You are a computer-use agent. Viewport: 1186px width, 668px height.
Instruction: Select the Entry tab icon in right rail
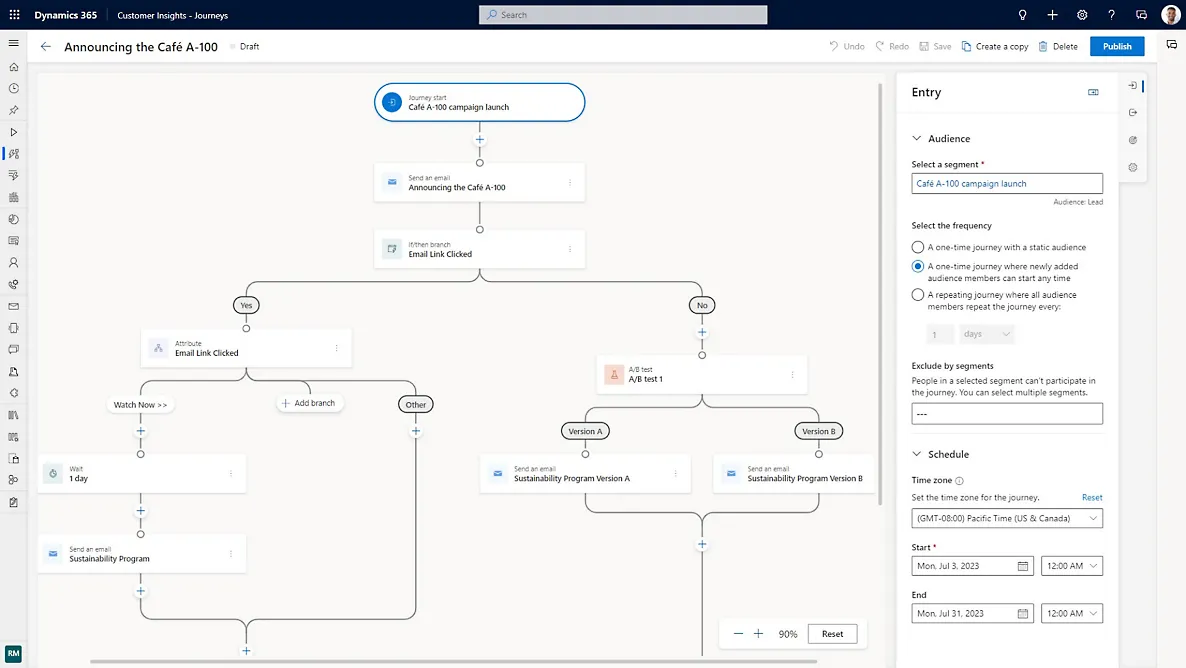(x=1132, y=86)
